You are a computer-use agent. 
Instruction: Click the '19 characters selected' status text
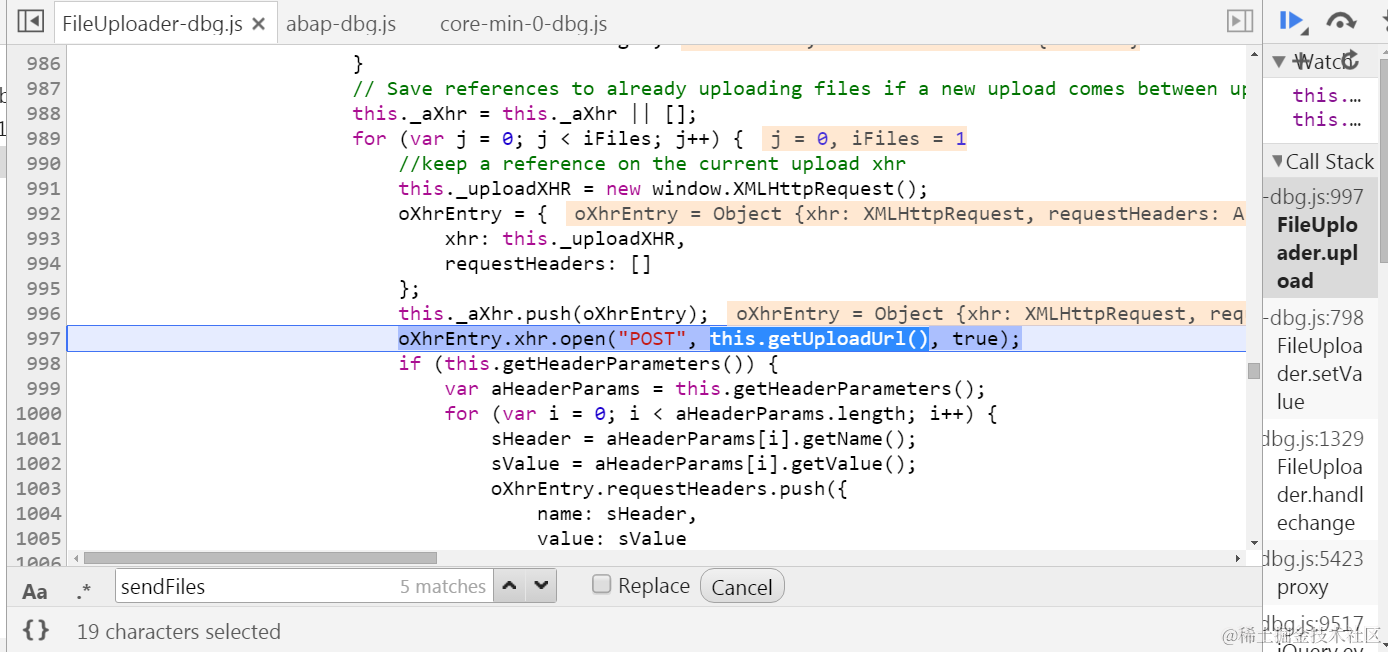coord(179,631)
